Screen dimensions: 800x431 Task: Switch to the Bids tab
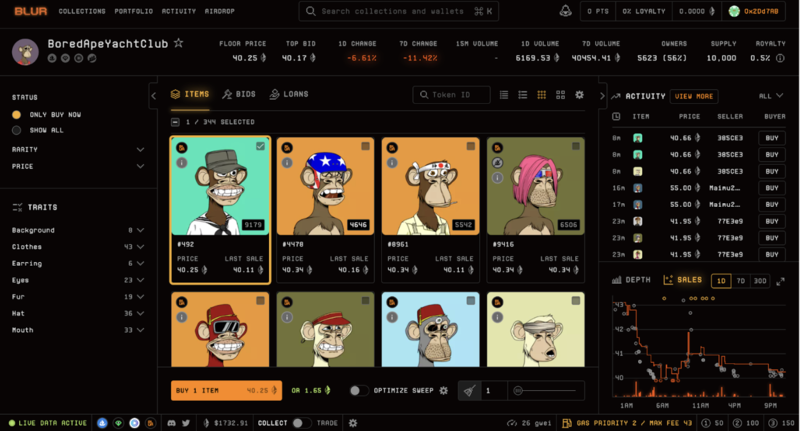240,94
